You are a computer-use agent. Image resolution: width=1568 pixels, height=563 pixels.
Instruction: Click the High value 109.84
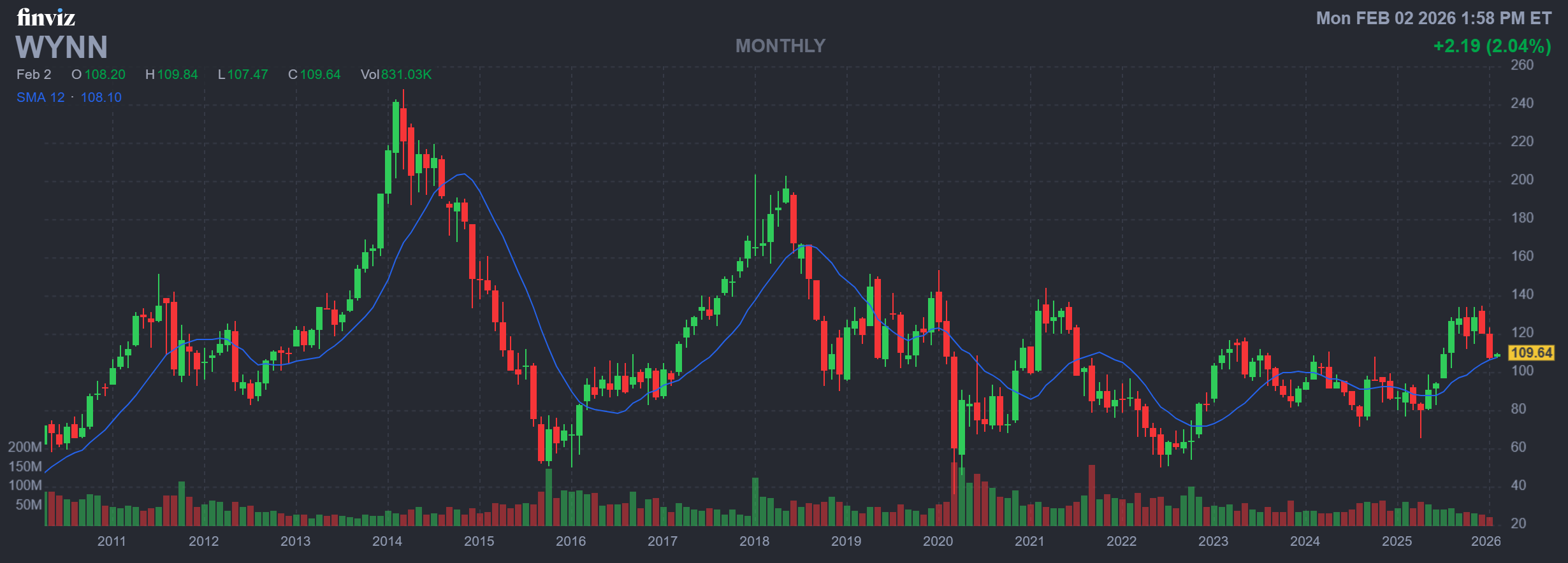coord(177,75)
